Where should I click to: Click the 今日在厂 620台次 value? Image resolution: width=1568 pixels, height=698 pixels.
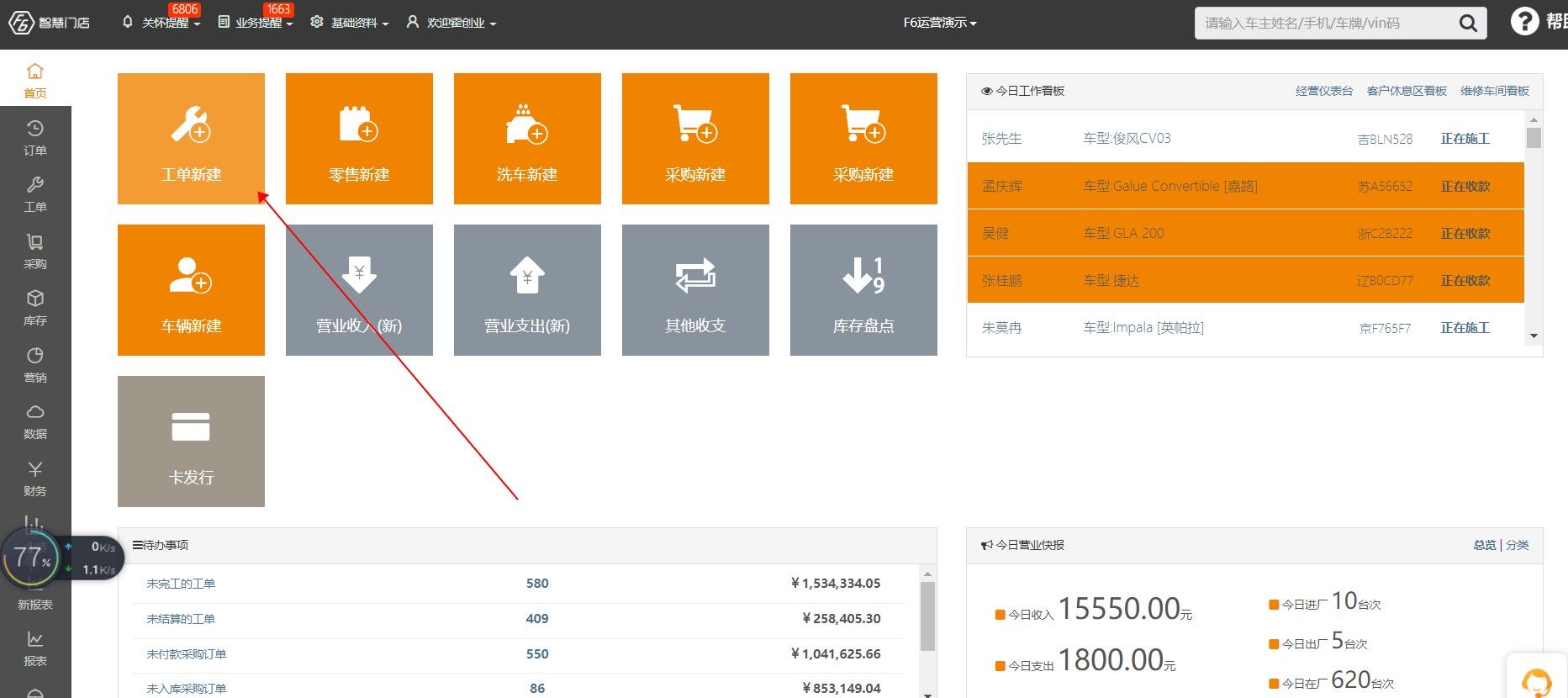click(x=1363, y=679)
